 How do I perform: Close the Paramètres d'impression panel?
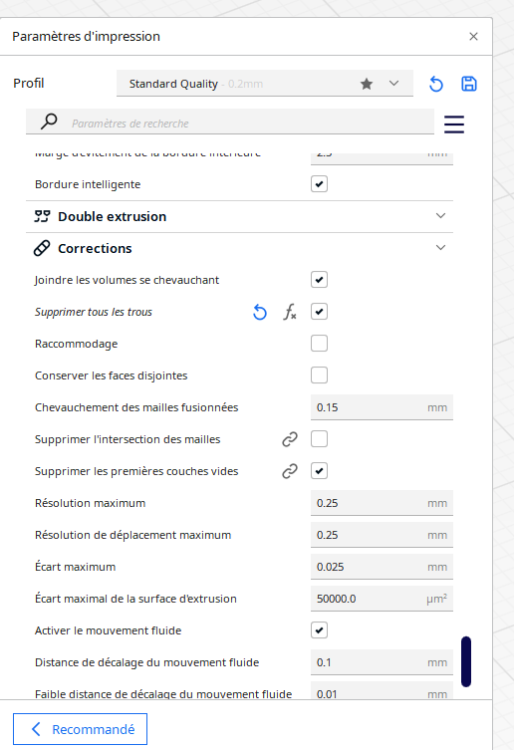473,36
